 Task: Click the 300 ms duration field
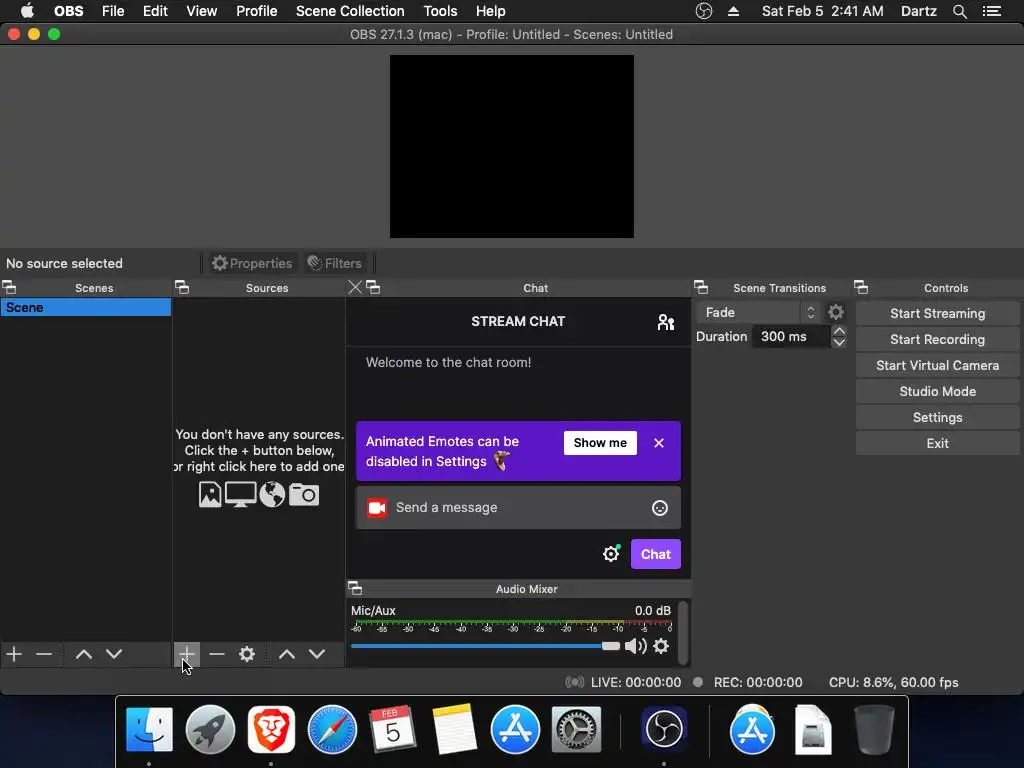(792, 337)
